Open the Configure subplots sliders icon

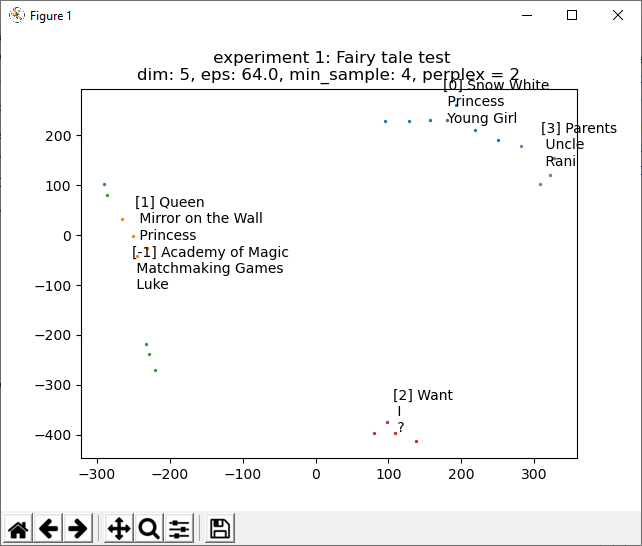click(179, 529)
